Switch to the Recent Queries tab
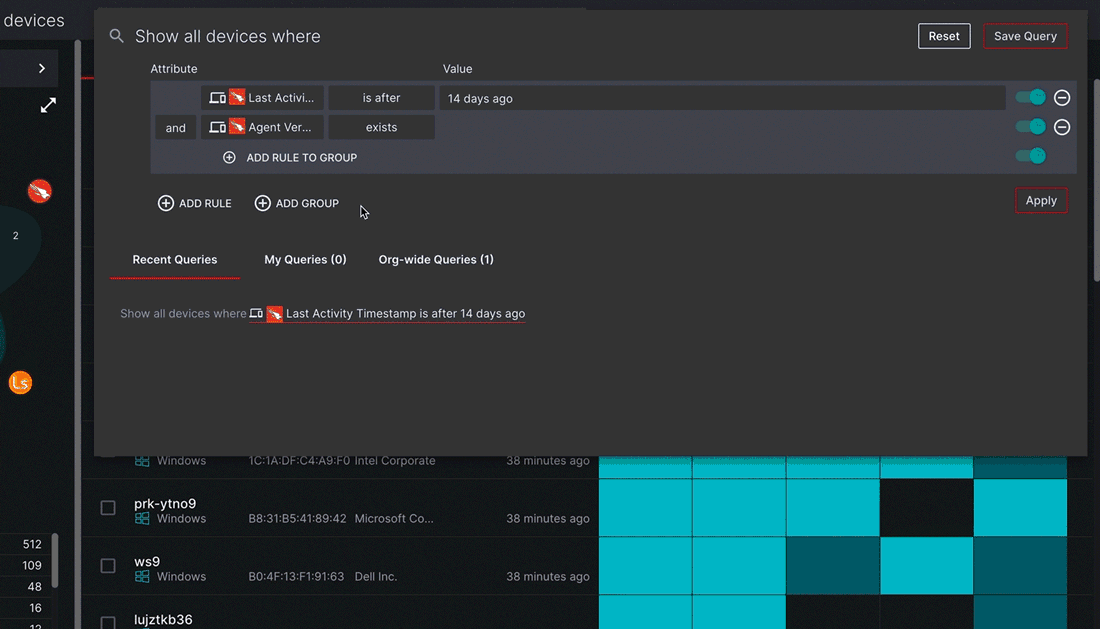The height and width of the screenshot is (629, 1100). click(175, 259)
